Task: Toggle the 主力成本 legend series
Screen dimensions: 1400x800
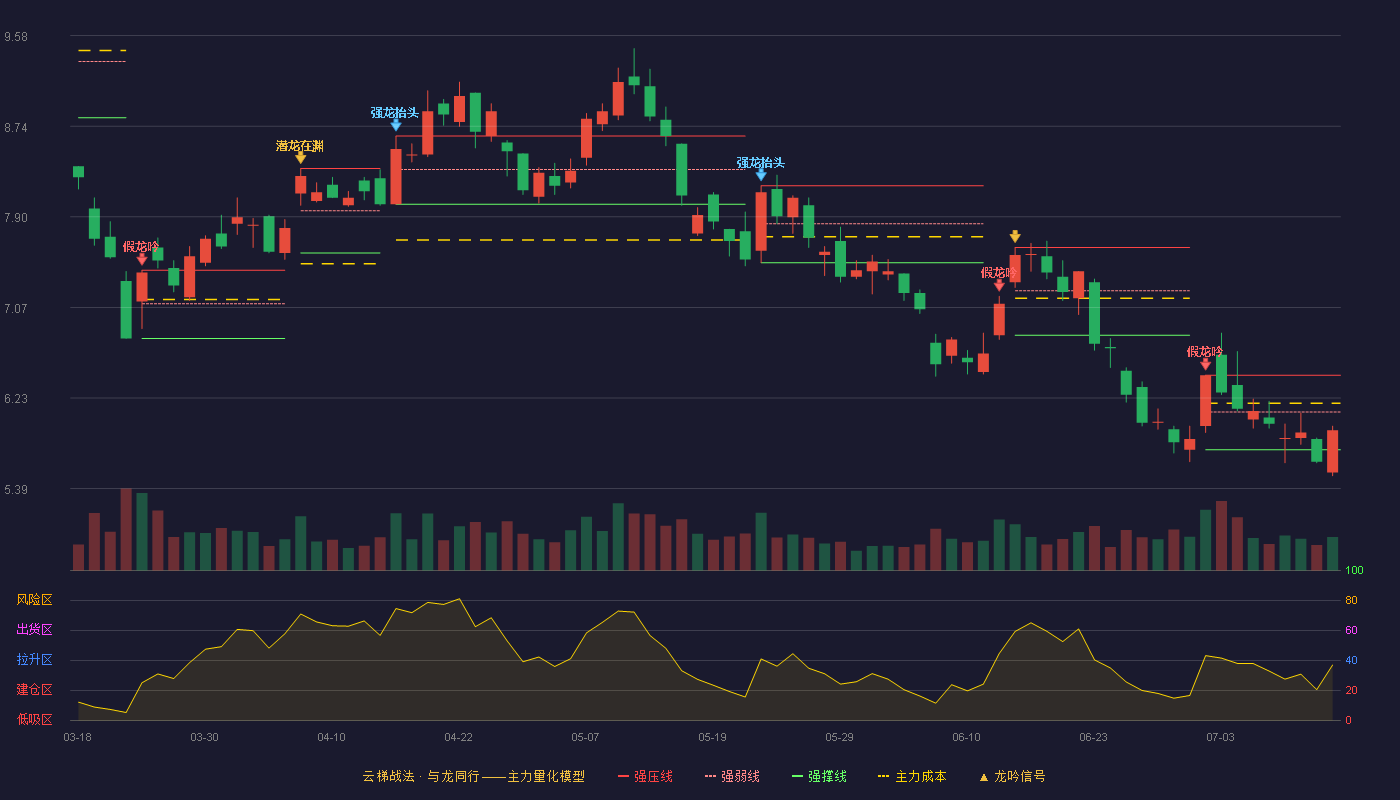Action: pos(912,776)
